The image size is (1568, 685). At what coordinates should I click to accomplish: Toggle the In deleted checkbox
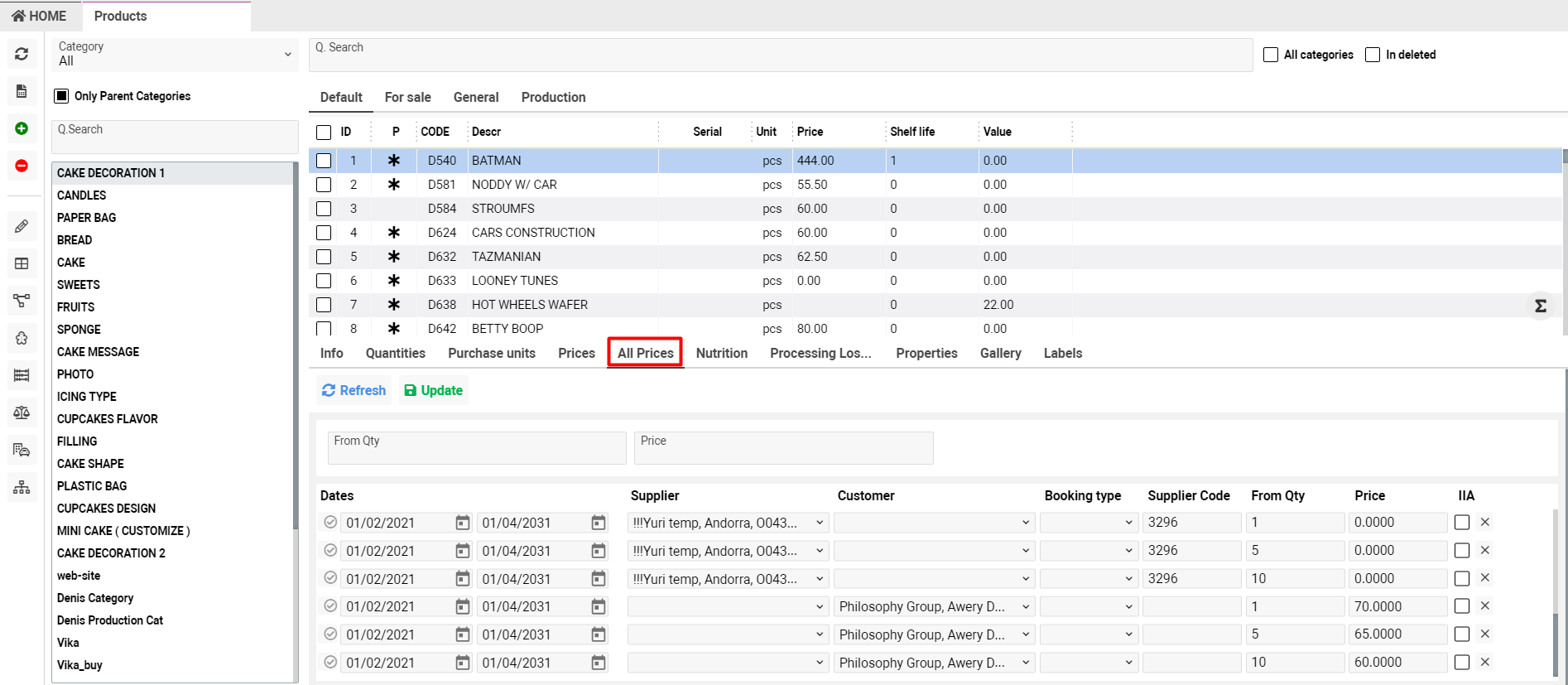pyautogui.click(x=1373, y=55)
